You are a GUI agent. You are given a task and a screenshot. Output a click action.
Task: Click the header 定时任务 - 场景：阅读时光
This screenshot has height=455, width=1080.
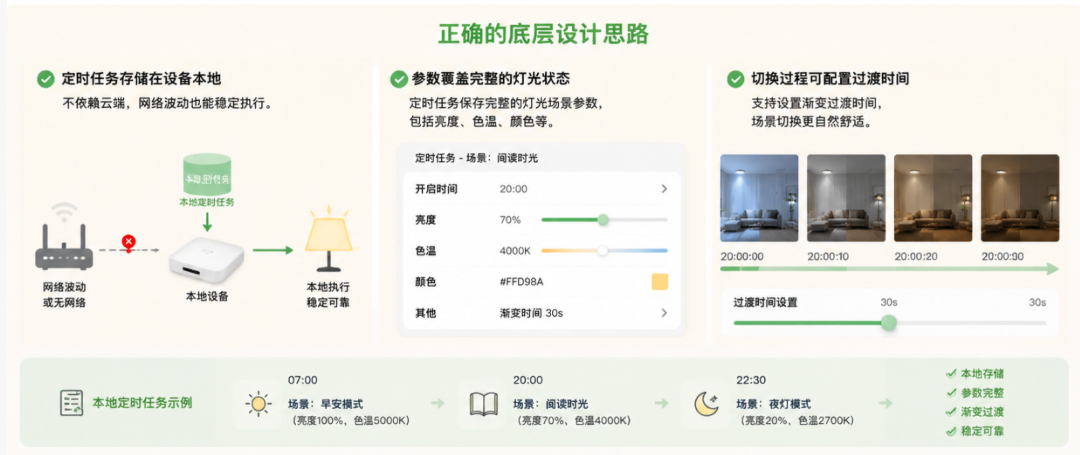tap(477, 158)
